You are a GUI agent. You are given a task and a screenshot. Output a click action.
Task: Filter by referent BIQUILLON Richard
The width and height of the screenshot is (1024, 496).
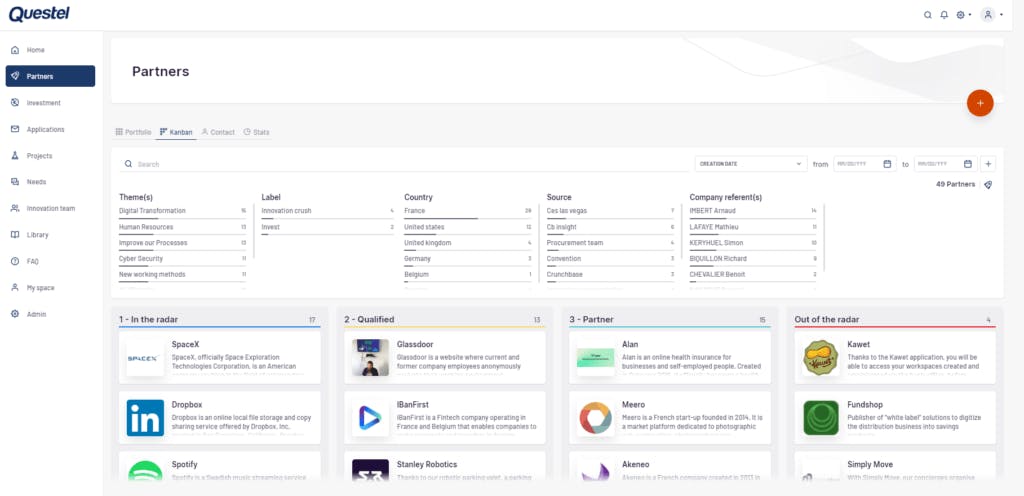click(754, 259)
